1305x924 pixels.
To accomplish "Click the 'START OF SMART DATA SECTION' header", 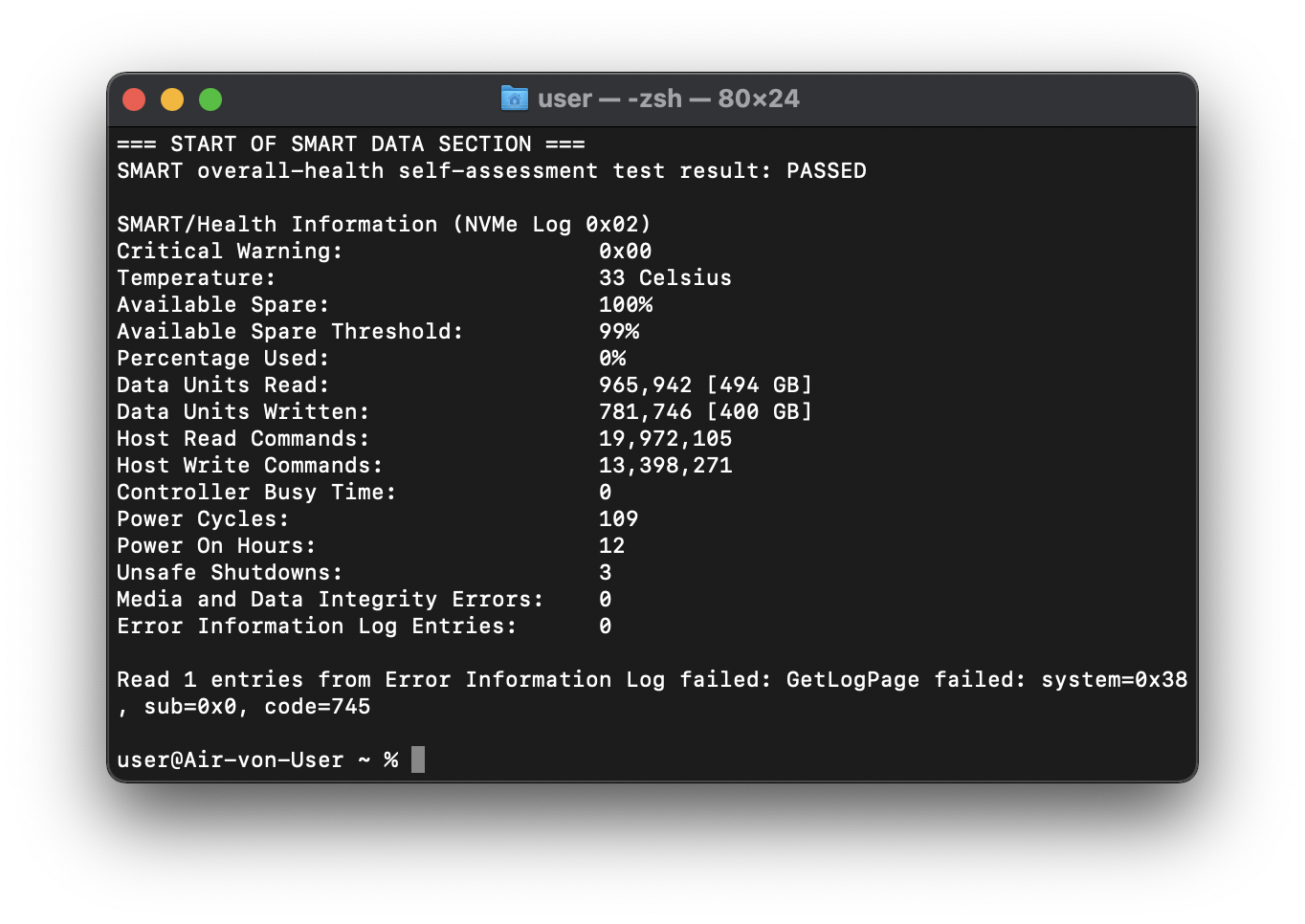I will (351, 144).
